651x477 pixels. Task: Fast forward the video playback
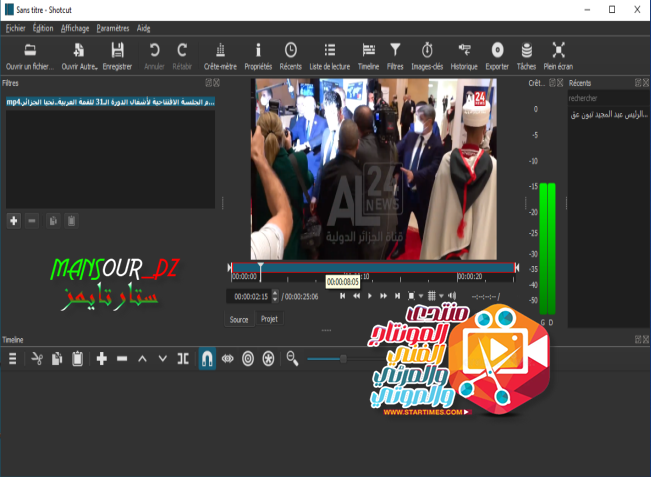[384, 296]
